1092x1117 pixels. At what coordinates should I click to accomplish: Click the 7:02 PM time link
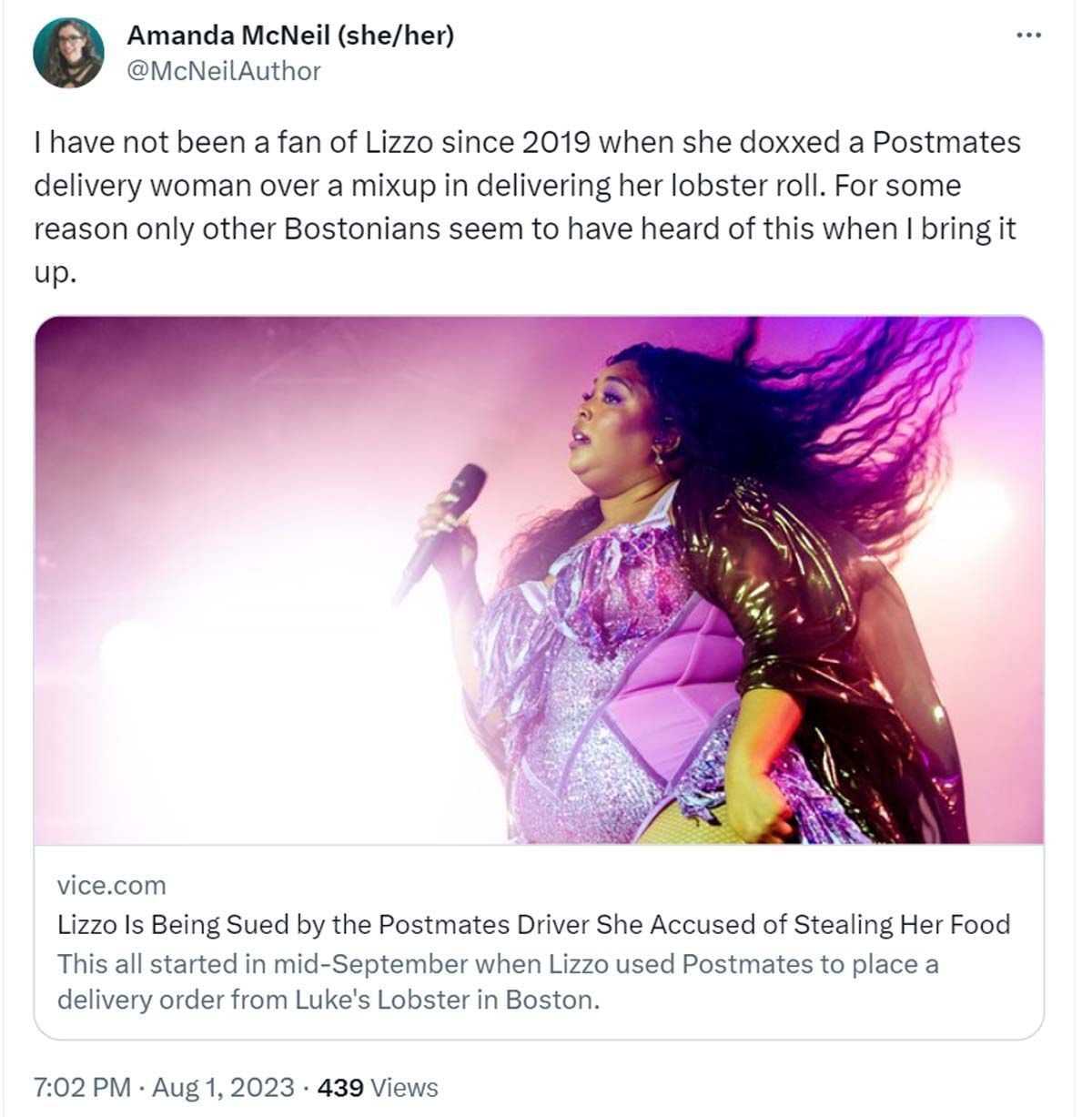click(80, 1087)
